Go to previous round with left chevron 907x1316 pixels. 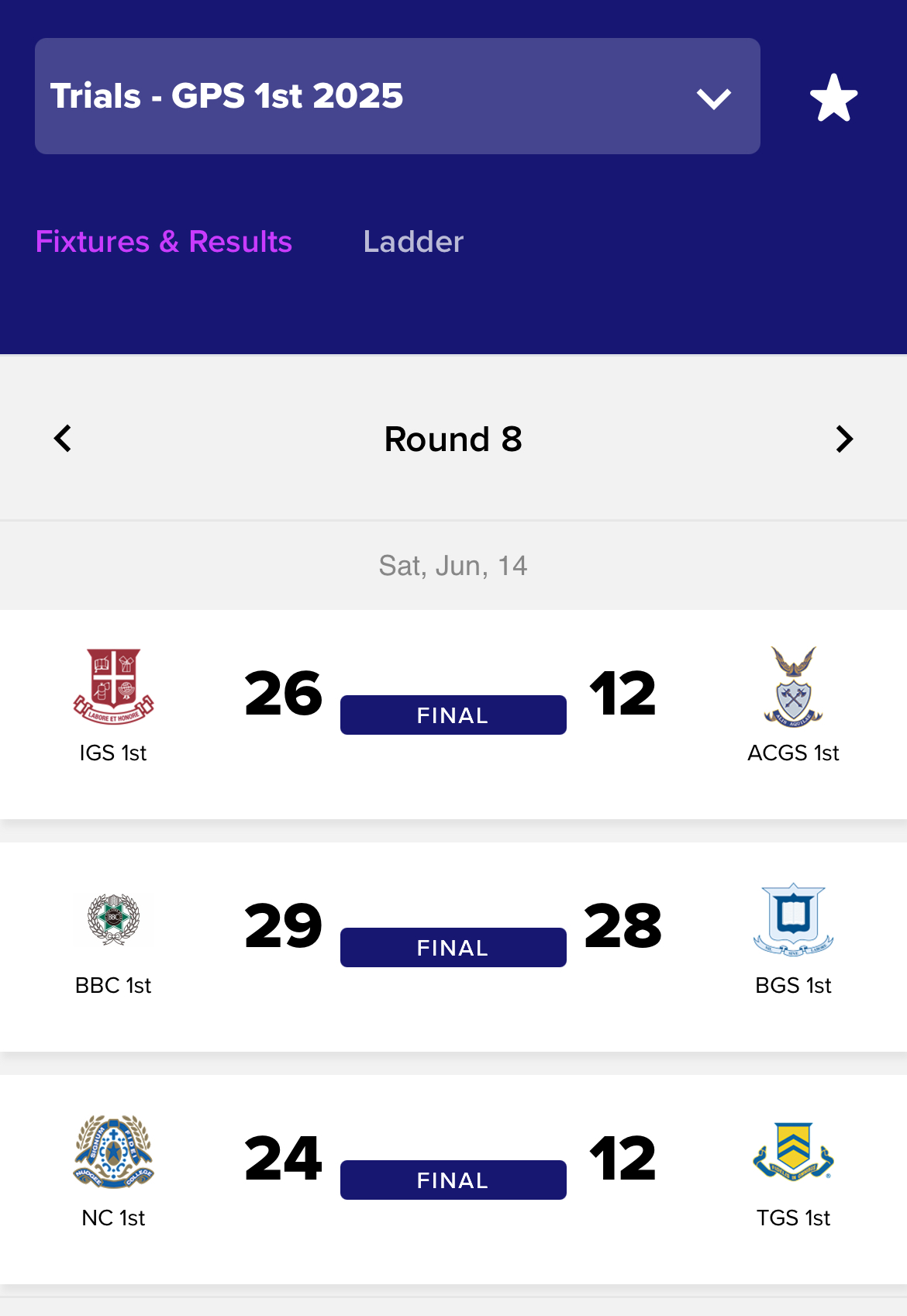[x=63, y=439]
